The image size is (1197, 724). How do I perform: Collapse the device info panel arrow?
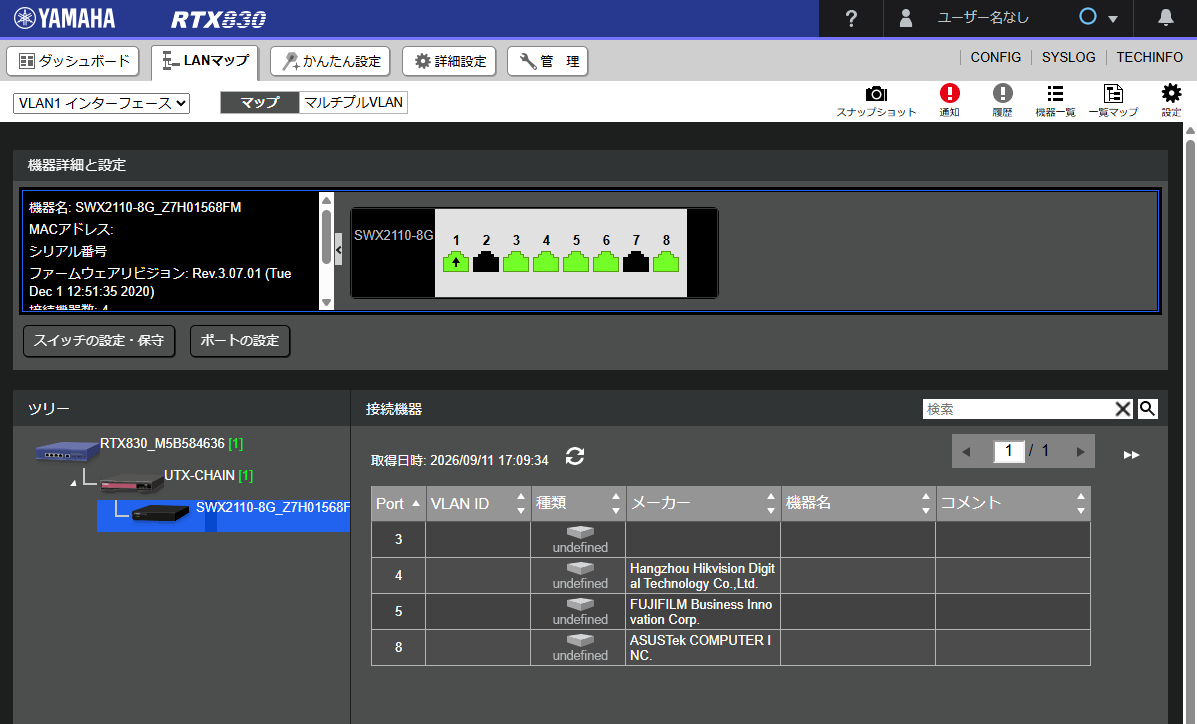[x=338, y=250]
